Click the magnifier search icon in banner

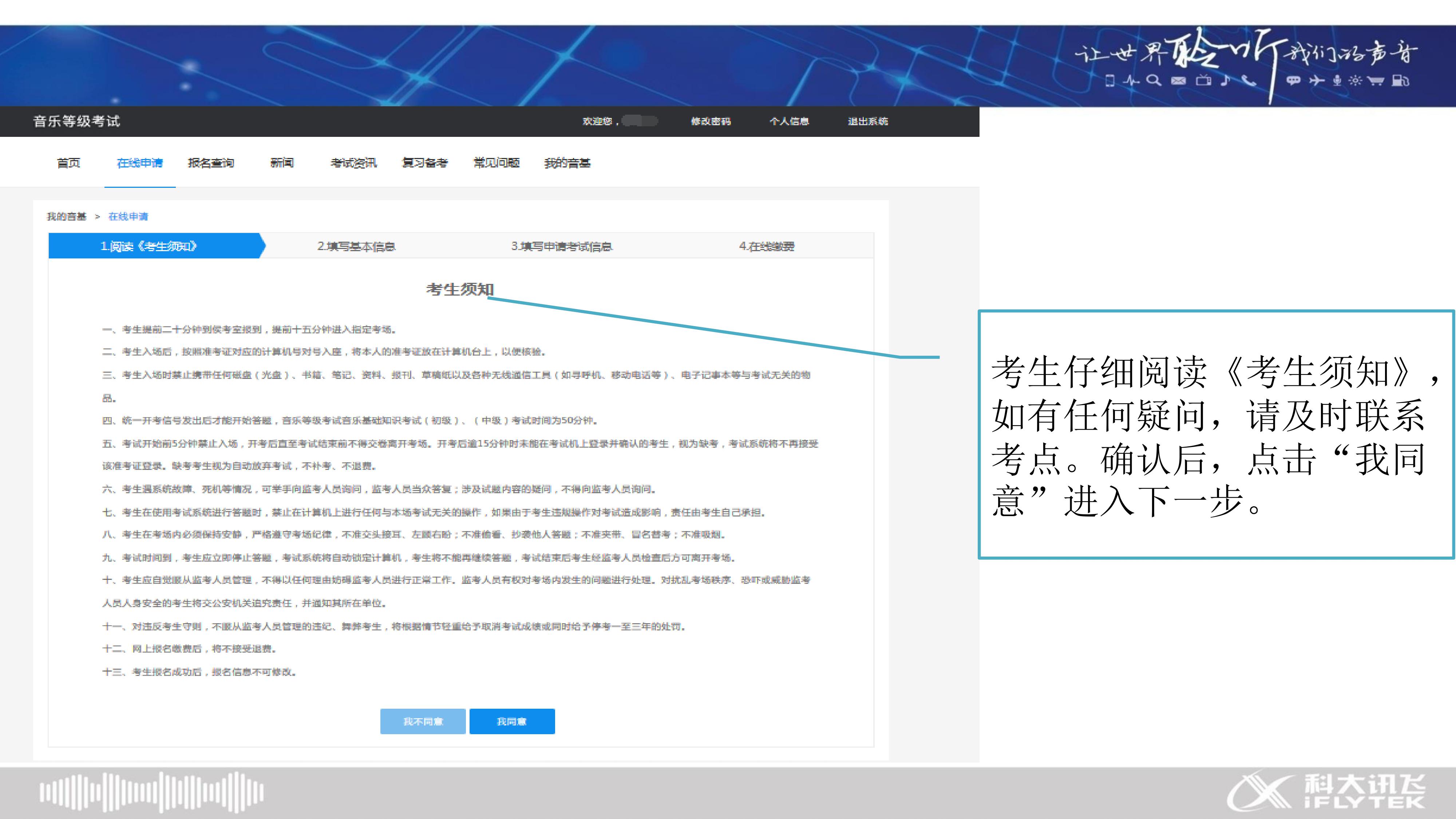1154,80
